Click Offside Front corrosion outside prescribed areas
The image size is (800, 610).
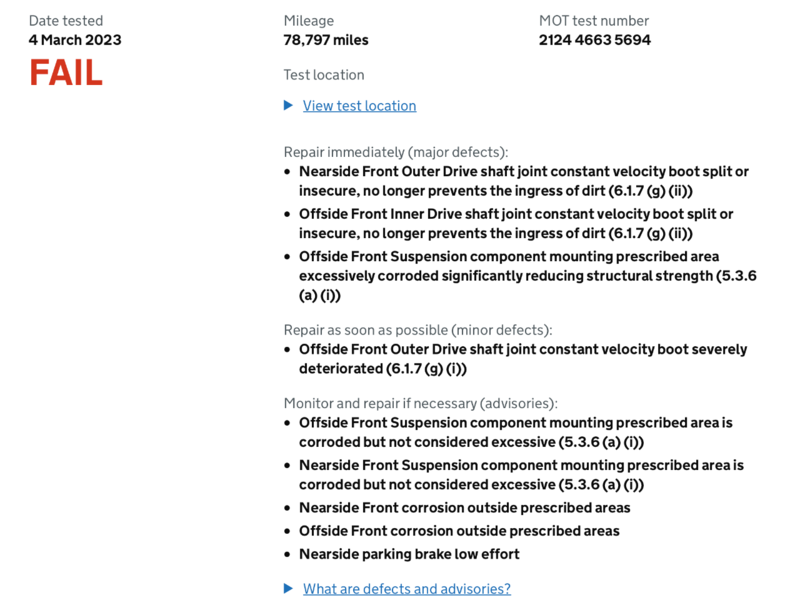(459, 531)
